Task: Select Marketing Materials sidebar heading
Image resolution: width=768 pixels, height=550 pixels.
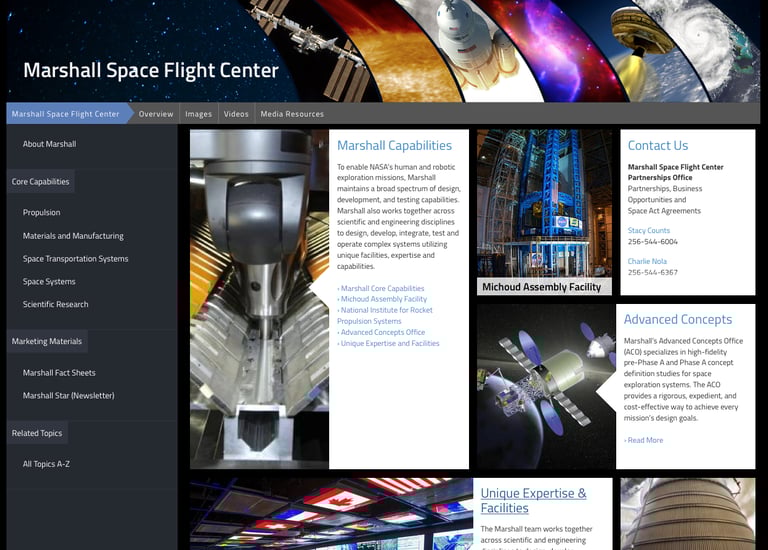Action: coord(47,341)
